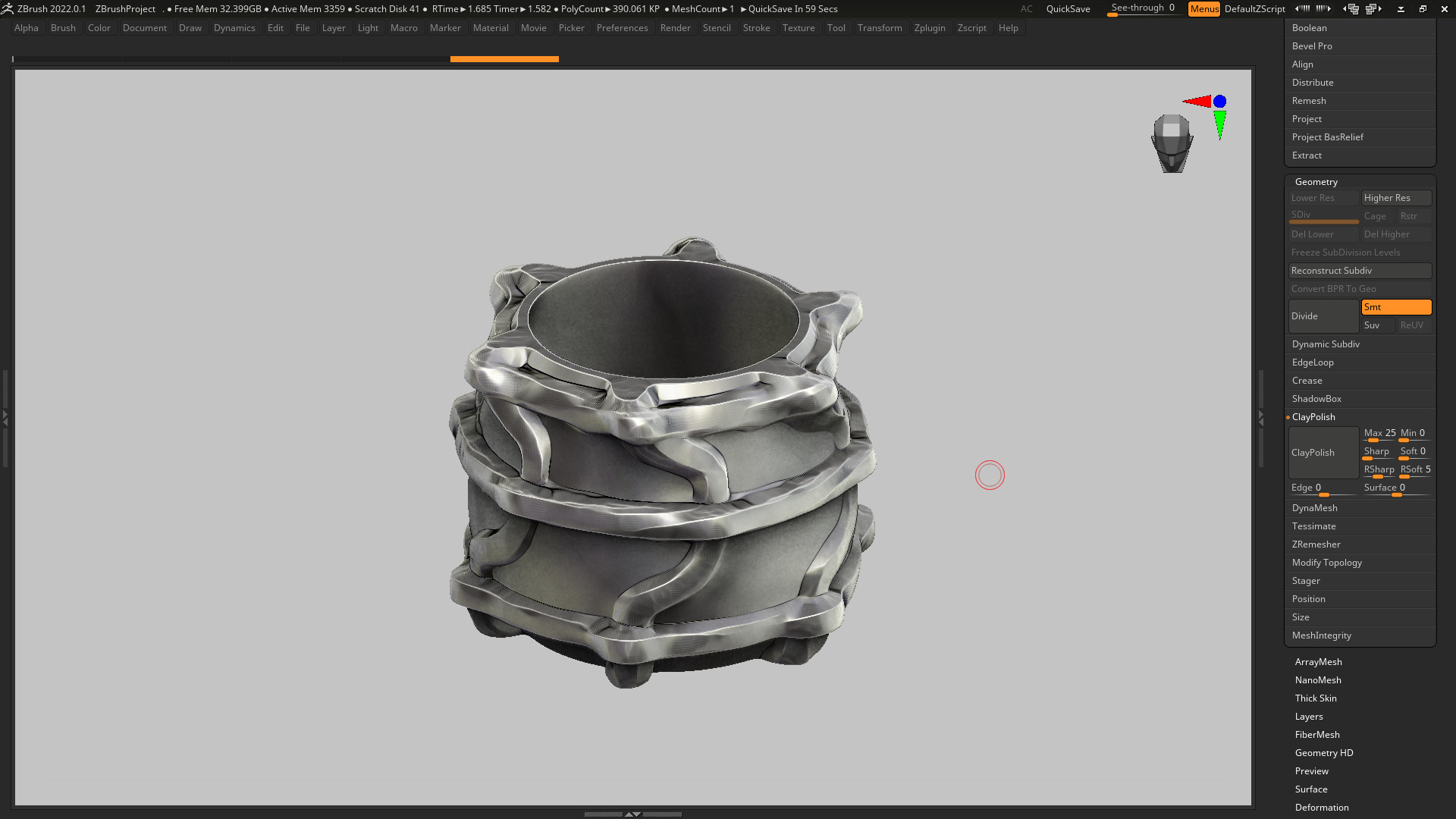Click next UI color preset arrow icon
1456x819 pixels.
click(x=1323, y=8)
